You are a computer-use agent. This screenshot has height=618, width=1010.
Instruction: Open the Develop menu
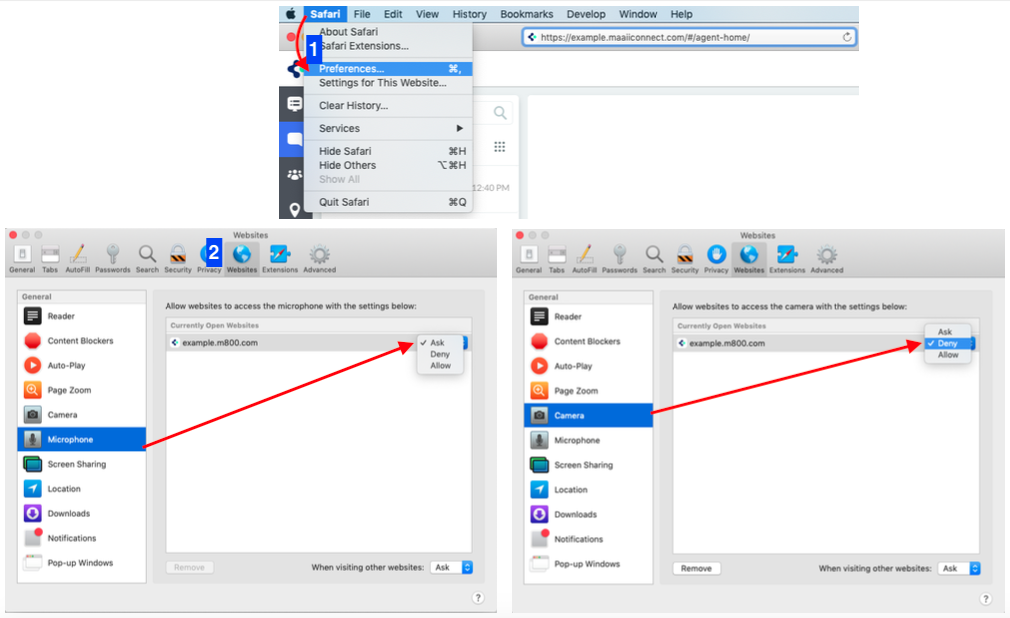point(586,14)
